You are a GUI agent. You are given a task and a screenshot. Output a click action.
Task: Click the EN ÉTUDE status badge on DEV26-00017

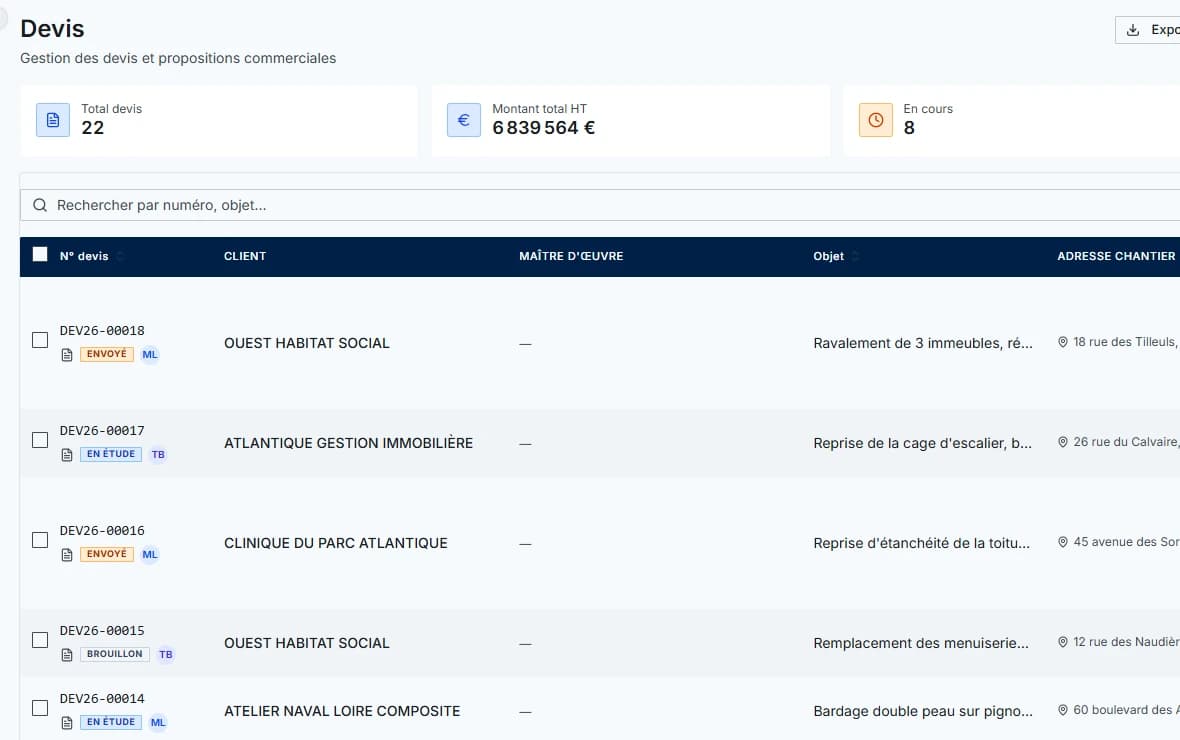111,454
